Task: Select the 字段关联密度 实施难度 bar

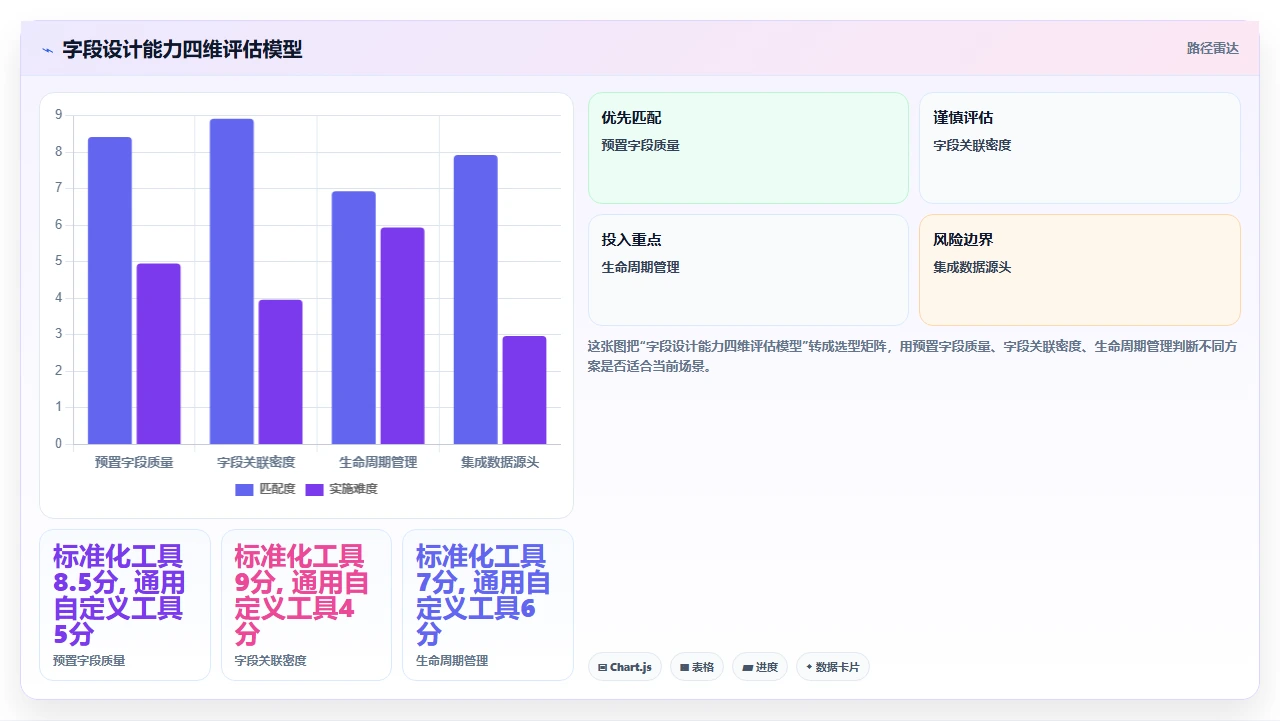Action: (280, 372)
